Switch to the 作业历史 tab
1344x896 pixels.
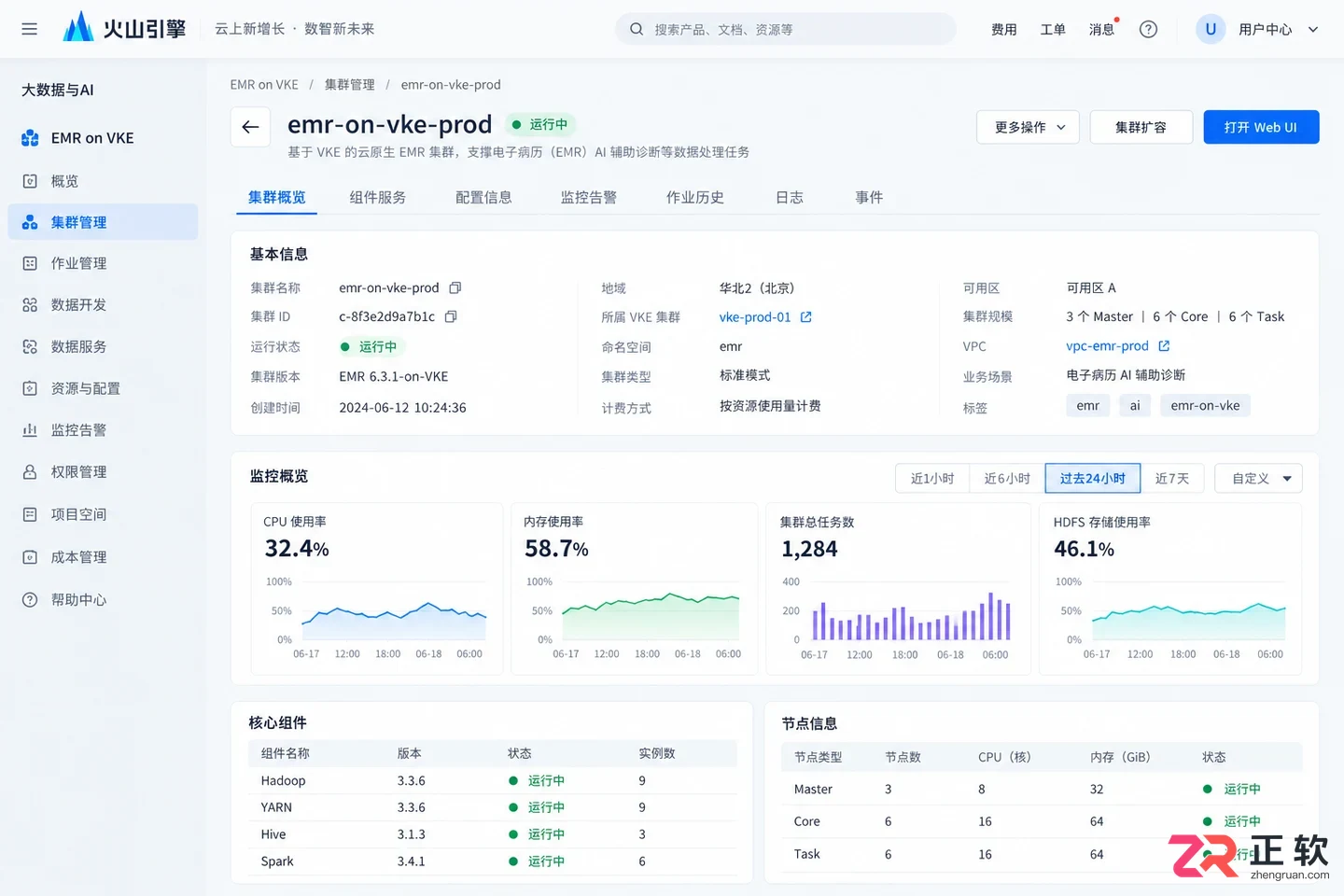[x=695, y=197]
